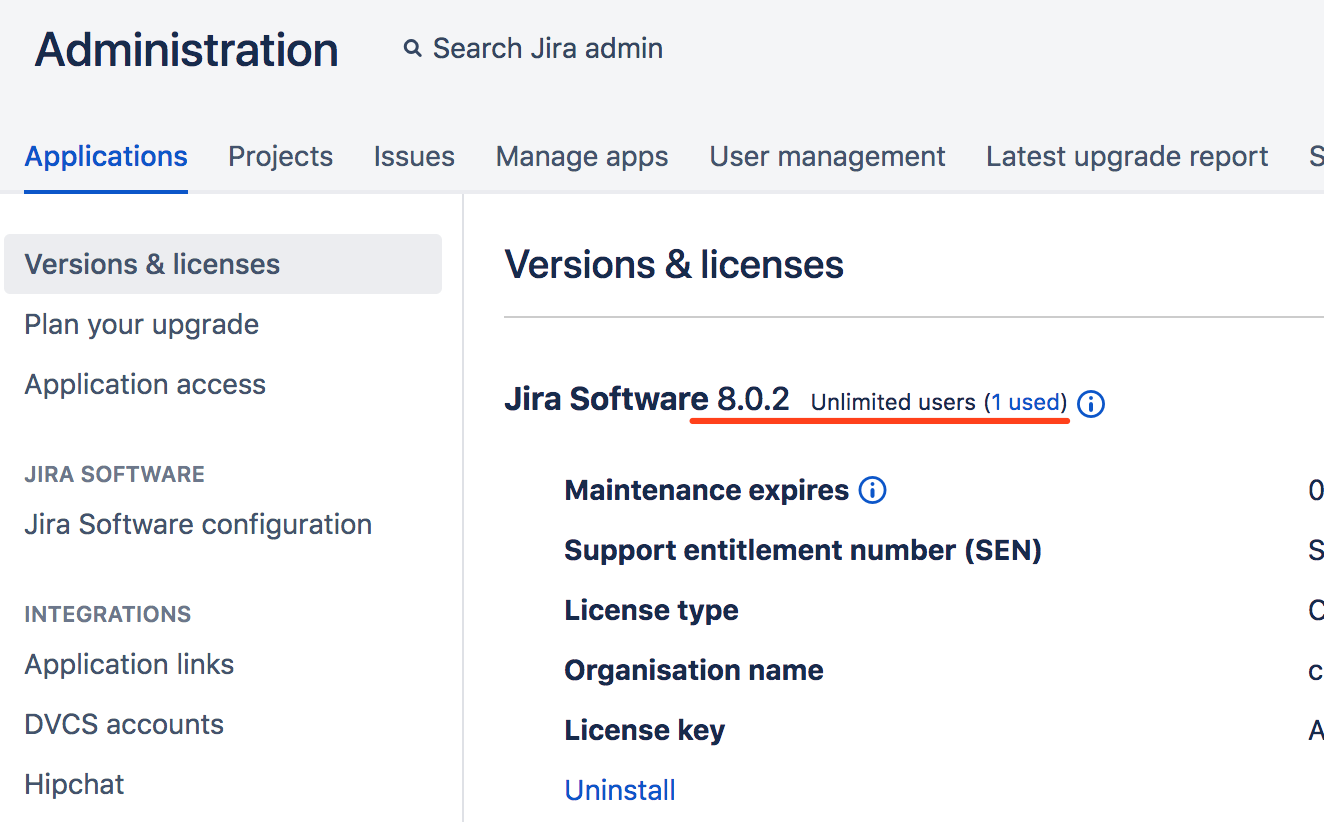
Task: Open Jira Software configuration
Action: tap(198, 525)
